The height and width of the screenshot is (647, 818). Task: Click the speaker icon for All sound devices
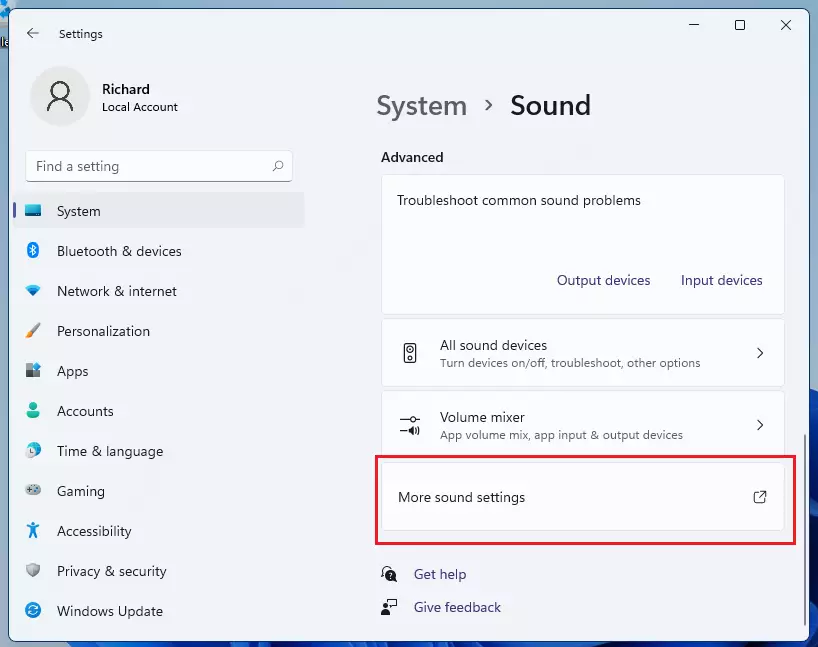[x=410, y=353]
